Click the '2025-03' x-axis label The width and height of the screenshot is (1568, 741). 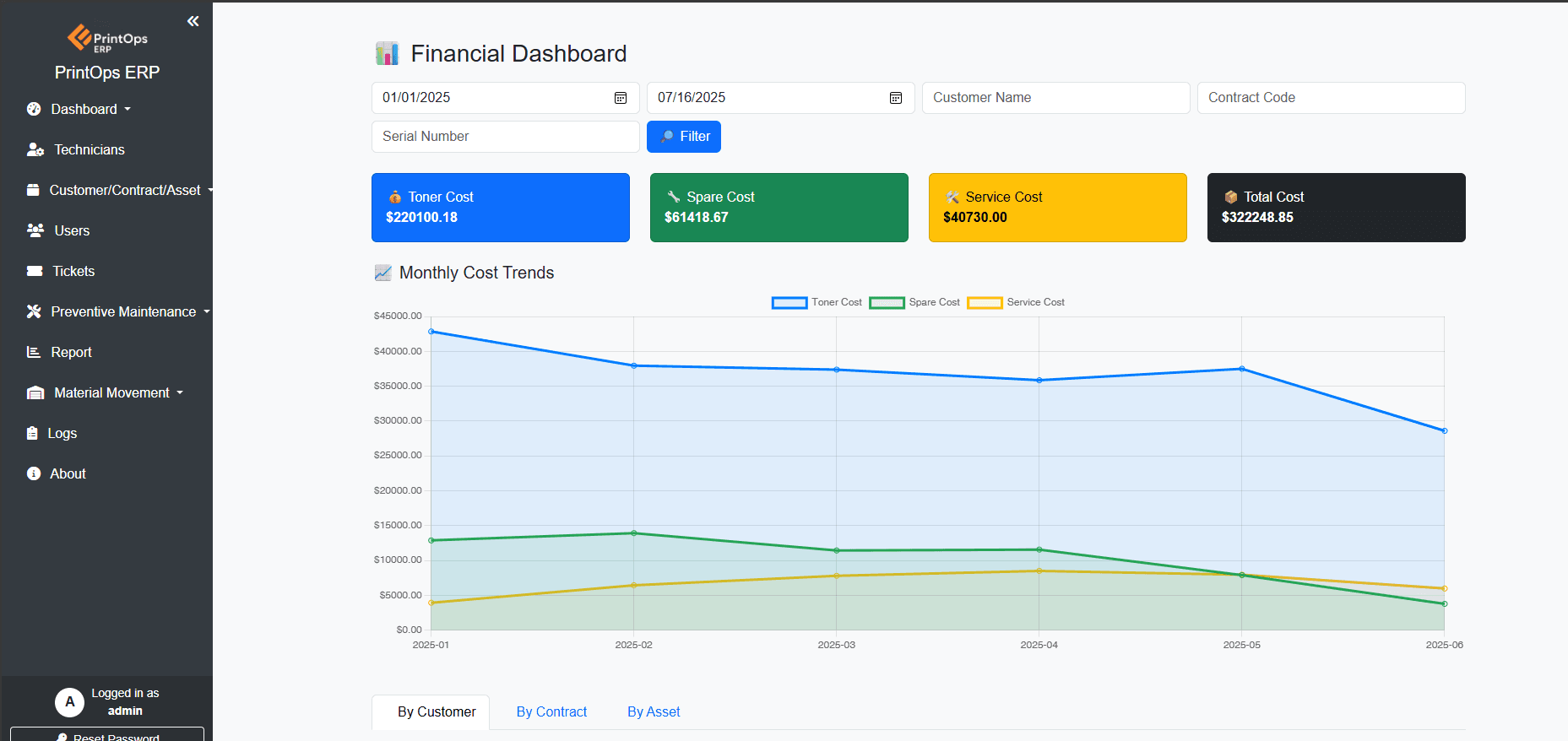tap(836, 645)
